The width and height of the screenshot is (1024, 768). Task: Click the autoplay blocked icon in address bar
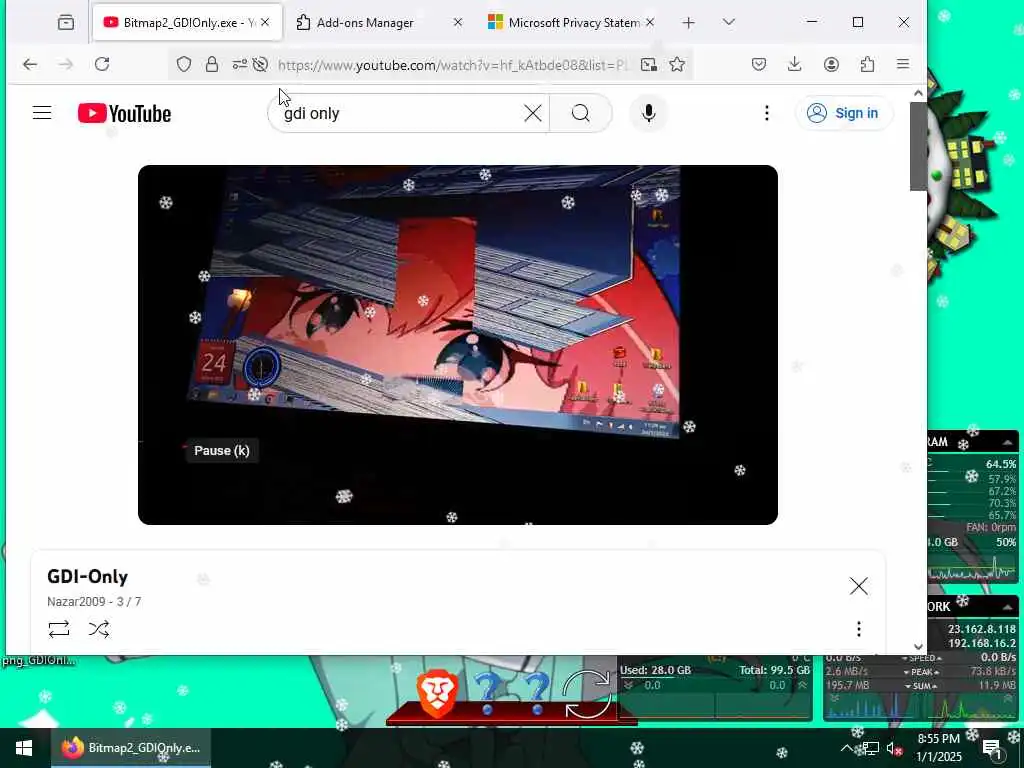[260, 64]
